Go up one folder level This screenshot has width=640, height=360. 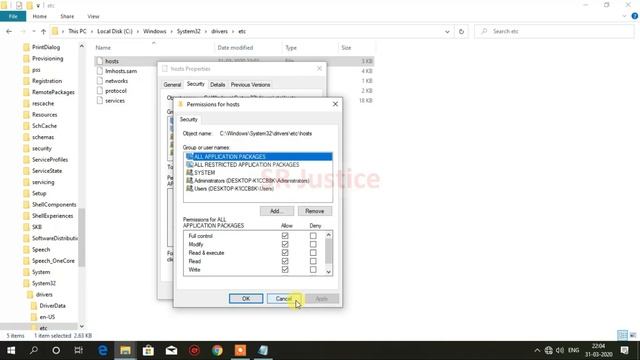[43, 31]
